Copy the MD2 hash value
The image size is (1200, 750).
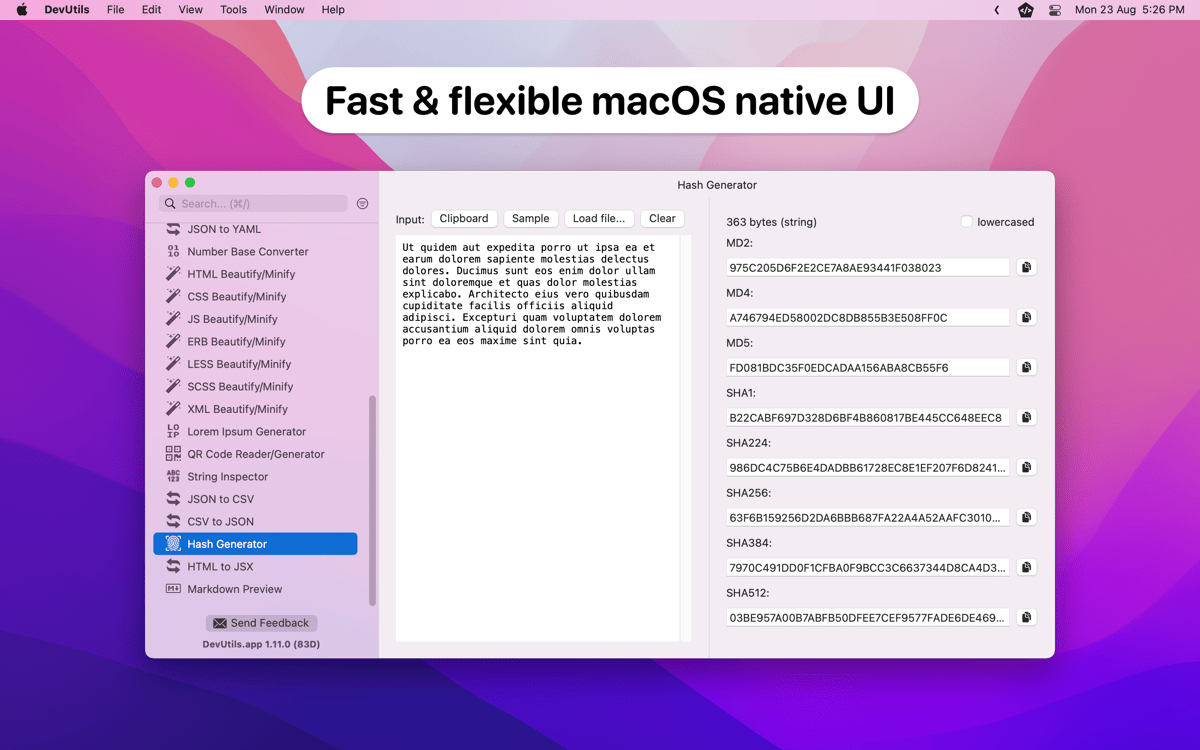1026,267
